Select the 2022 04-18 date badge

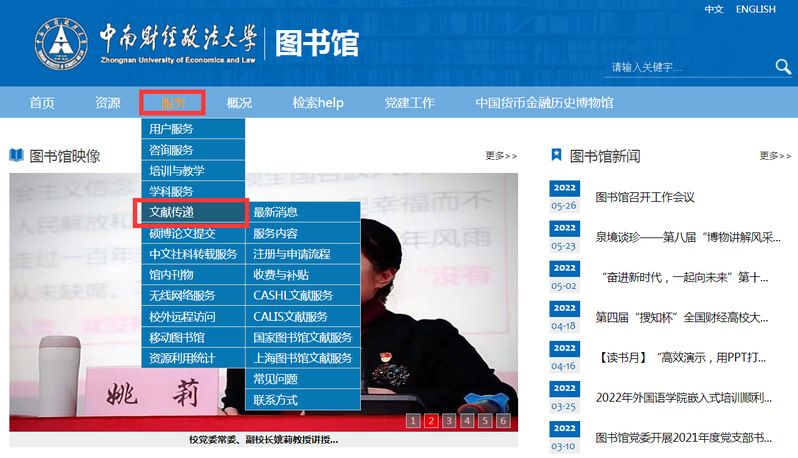coord(564,316)
